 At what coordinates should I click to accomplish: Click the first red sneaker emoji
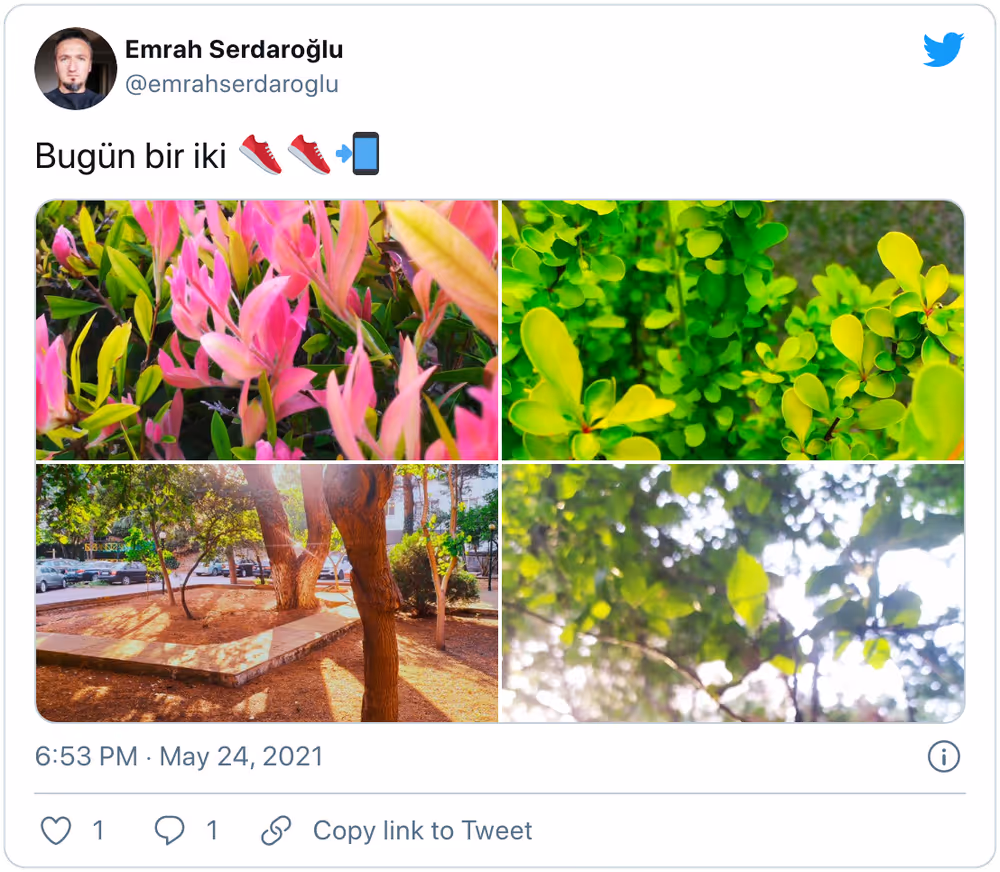(260, 154)
